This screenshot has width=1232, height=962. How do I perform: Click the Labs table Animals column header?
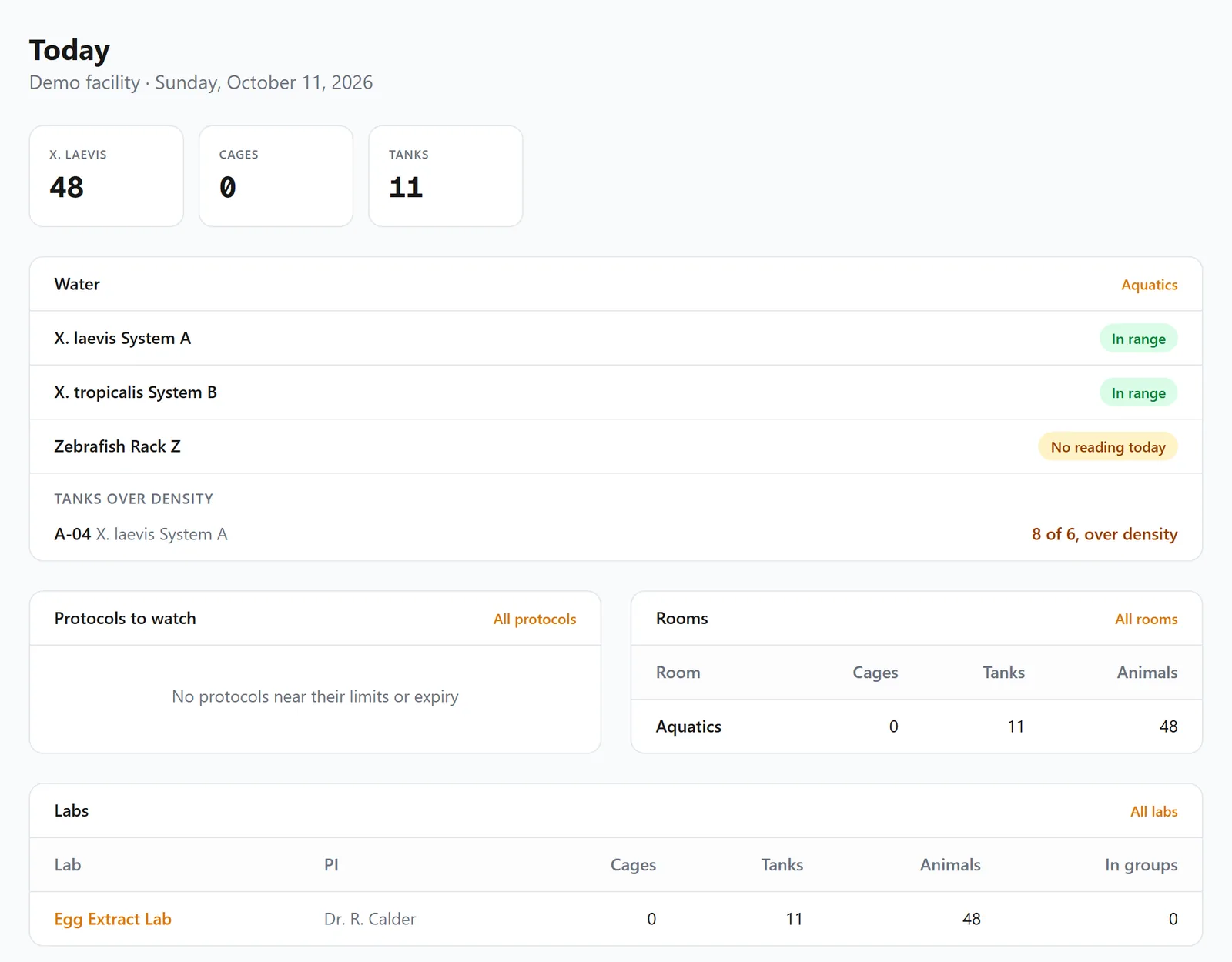point(950,865)
